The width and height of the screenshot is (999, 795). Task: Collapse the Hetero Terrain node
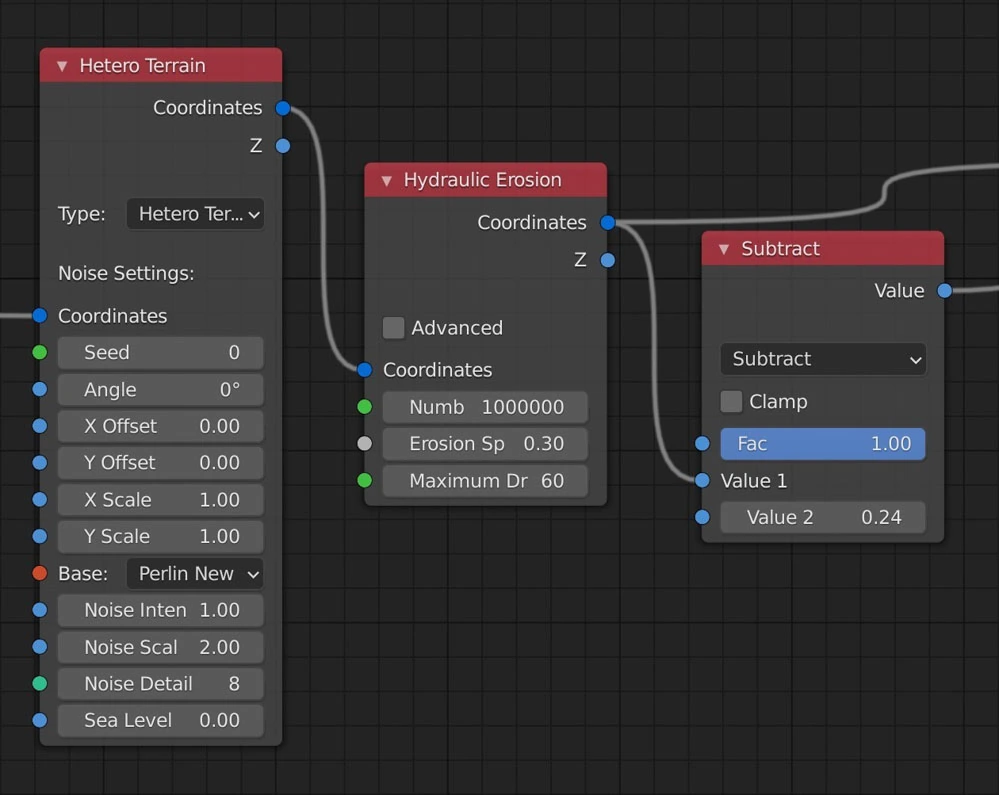click(61, 64)
